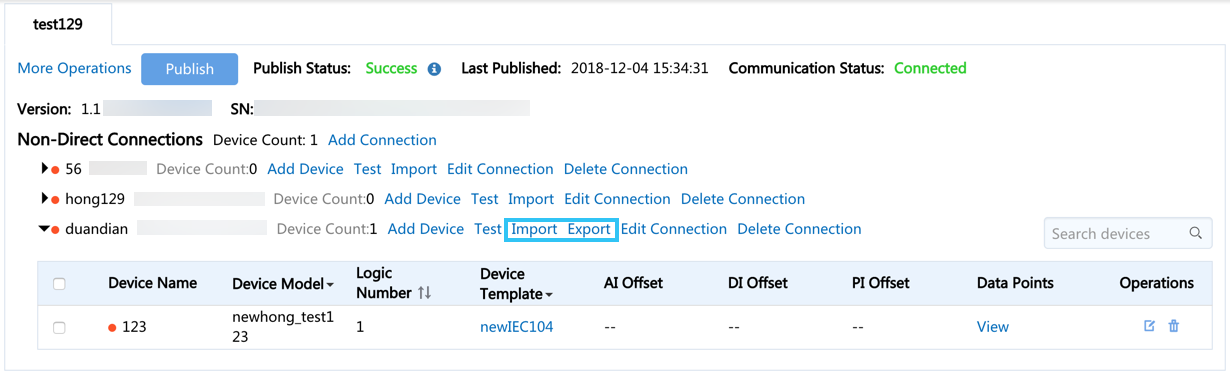Click the delete trash icon for device 123

(x=1174, y=326)
